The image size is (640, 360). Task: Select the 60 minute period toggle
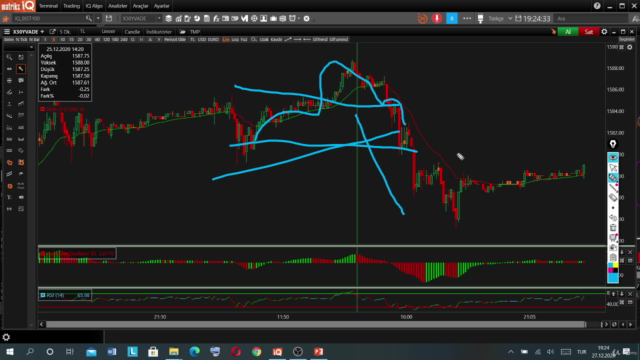click(97, 40)
